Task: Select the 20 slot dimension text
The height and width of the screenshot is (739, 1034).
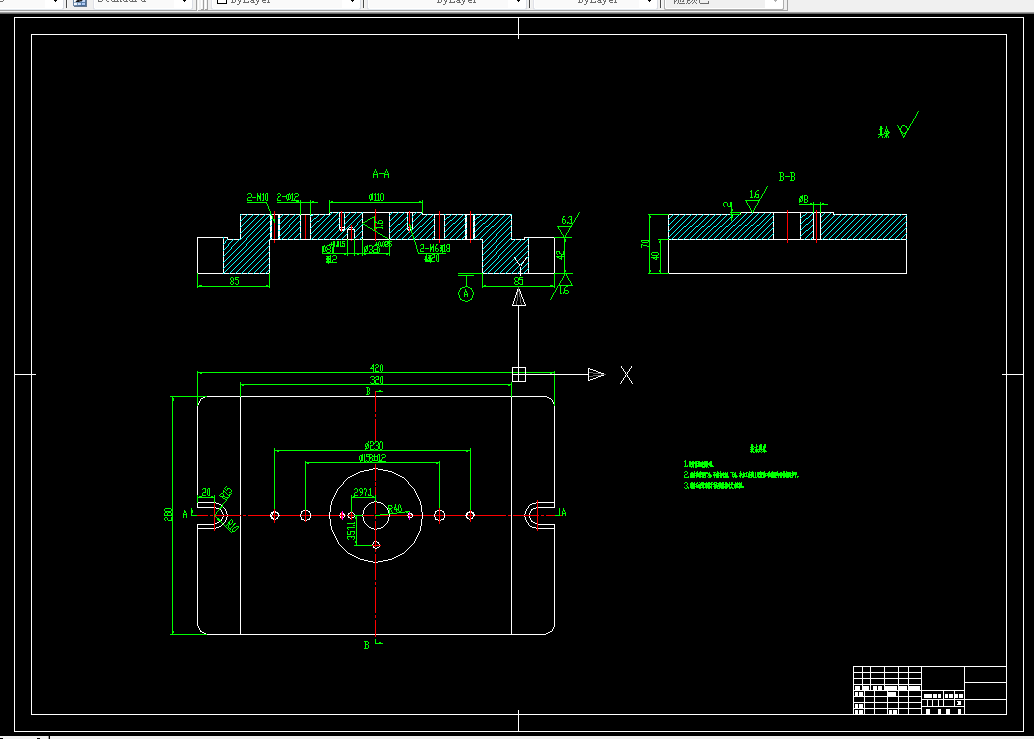Action: 206,492
